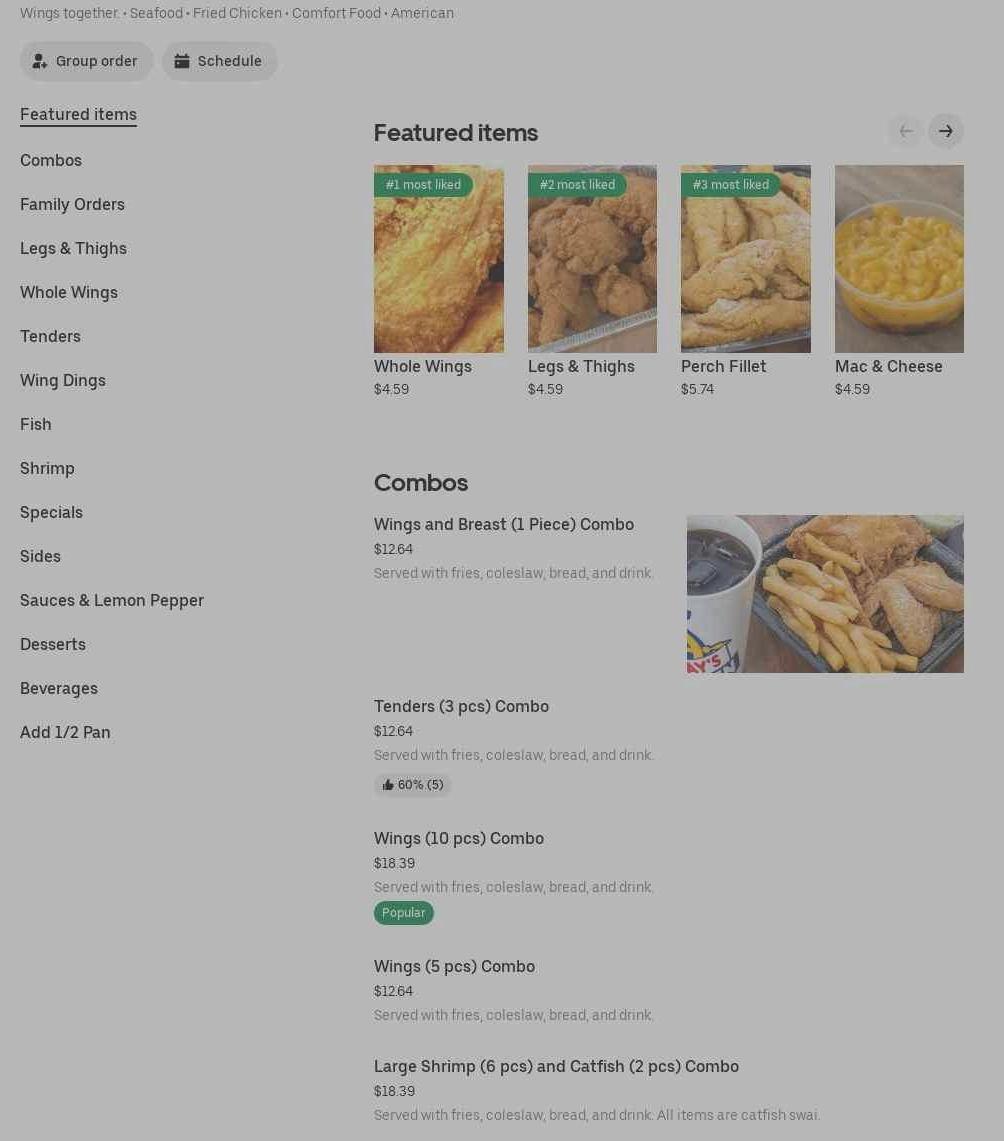The height and width of the screenshot is (1141, 1004).
Task: Click the Group order person icon
Action: point(40,61)
